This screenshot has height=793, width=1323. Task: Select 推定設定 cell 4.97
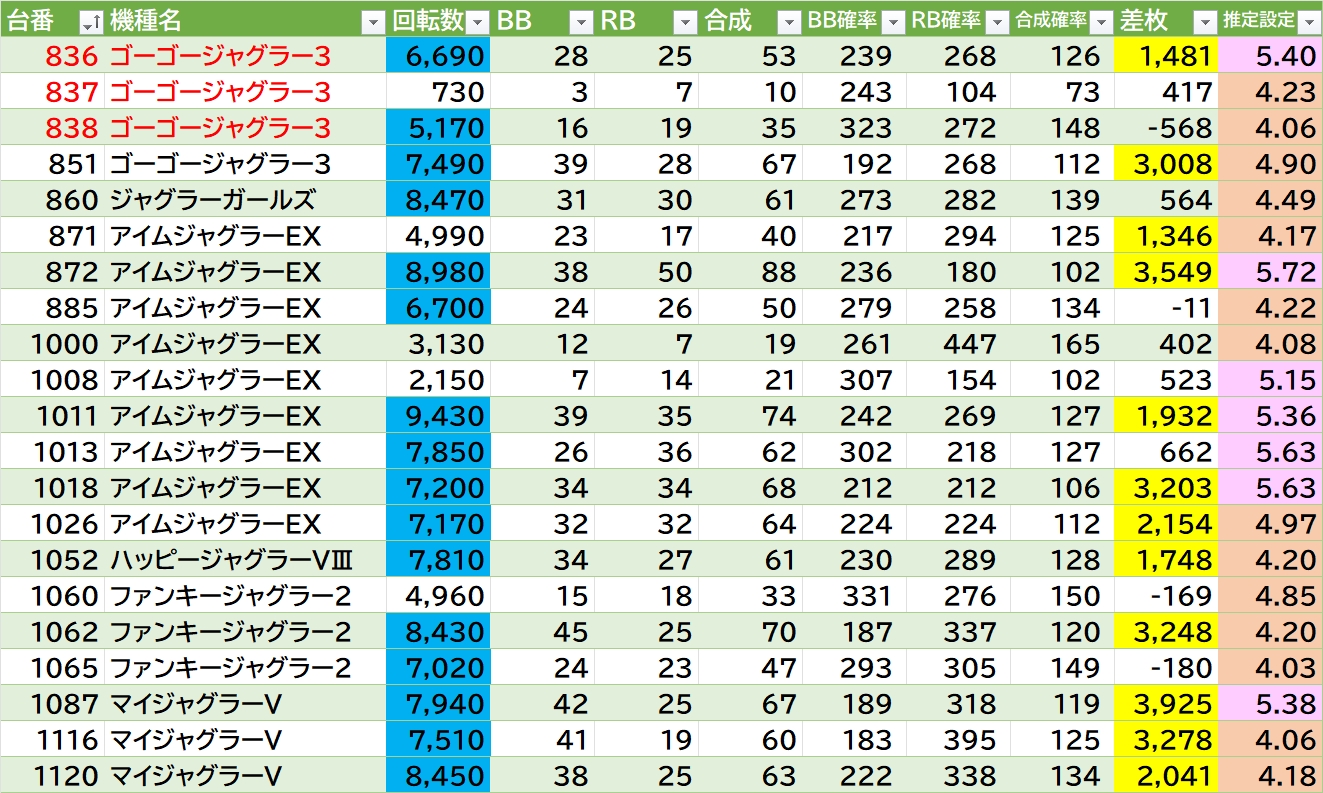click(1270, 524)
